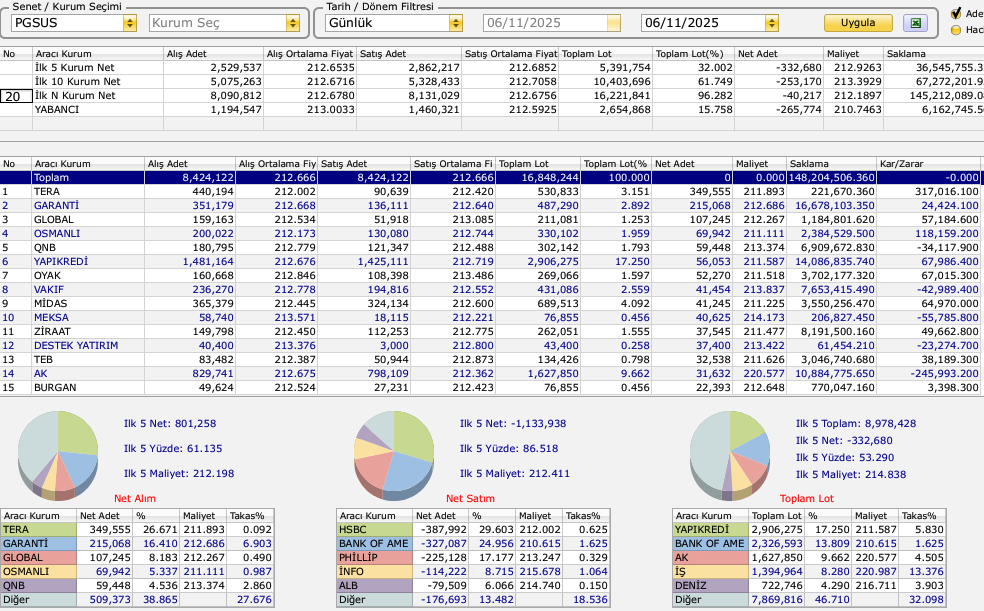Open PGSUS symbol selector arrows

[130, 23]
